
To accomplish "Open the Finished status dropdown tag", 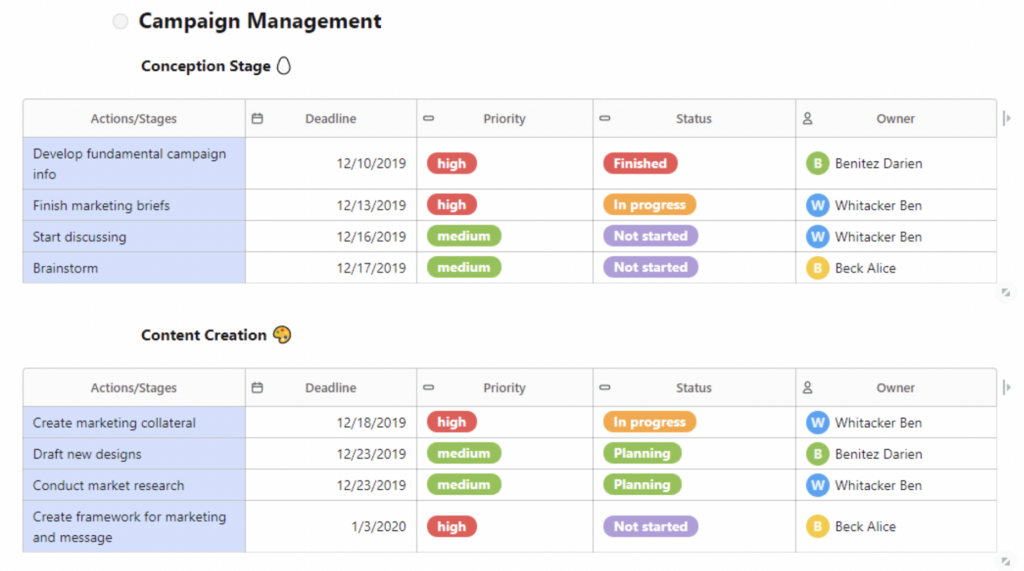I will coord(640,163).
